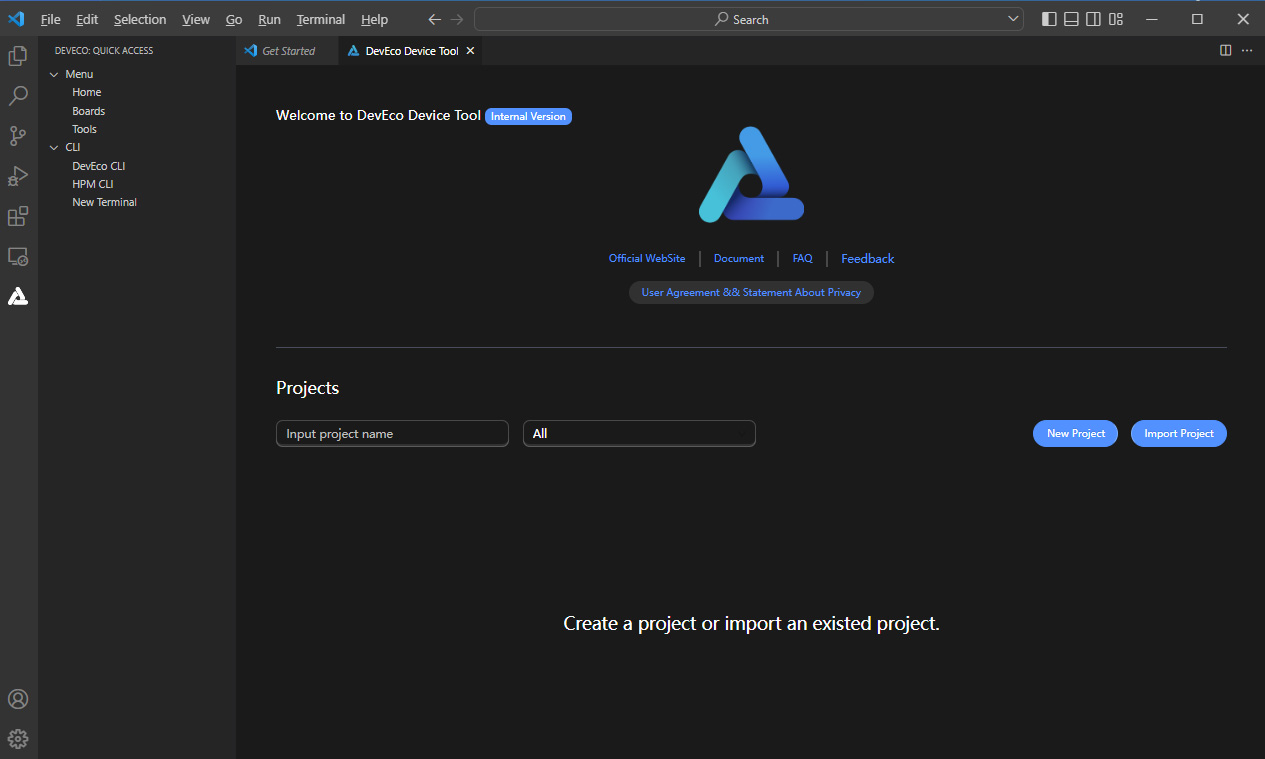1265x759 pixels.
Task: Switch to the Get Started tab
Action: (x=288, y=51)
